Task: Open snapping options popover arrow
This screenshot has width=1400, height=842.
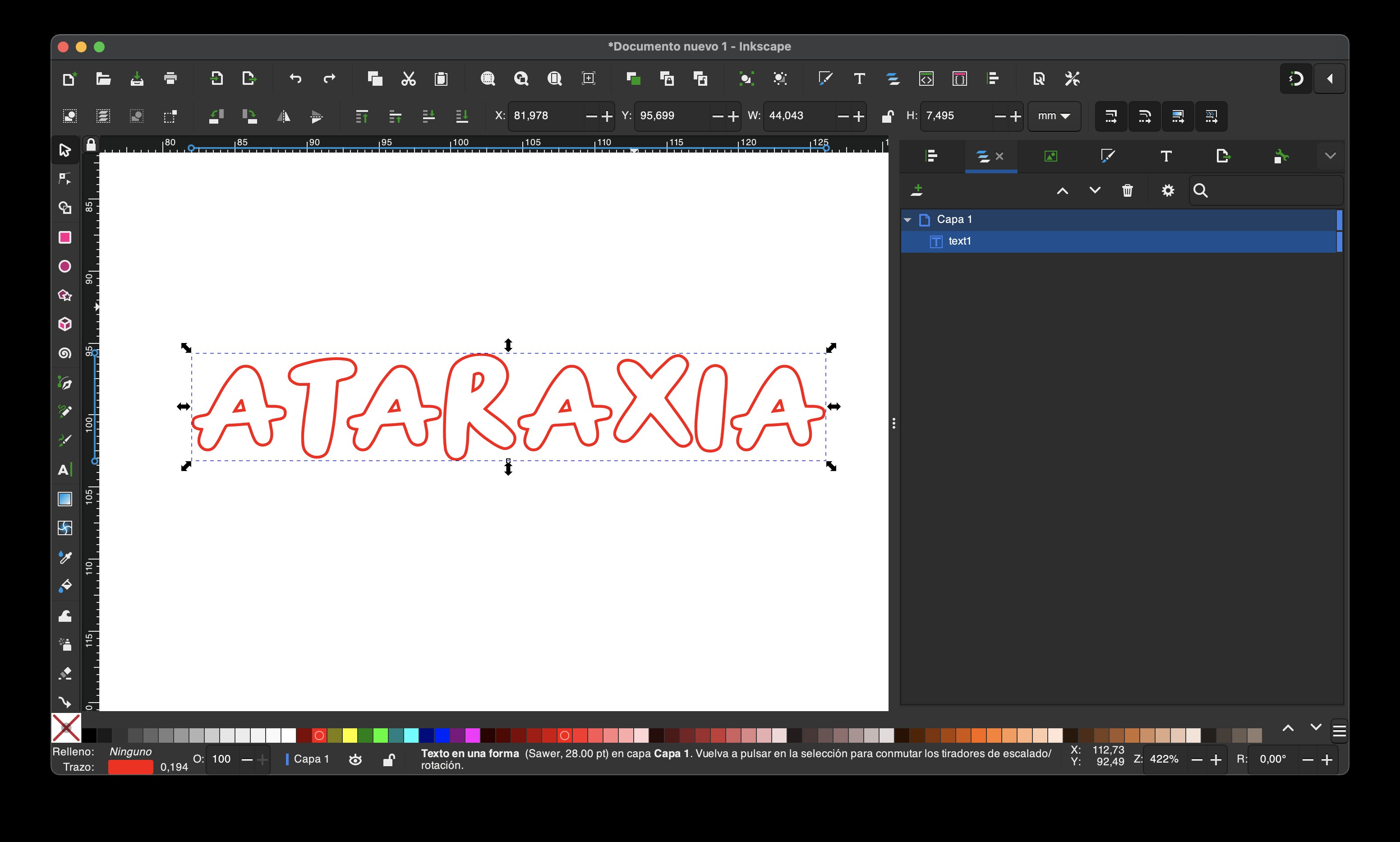Action: 1330,79
